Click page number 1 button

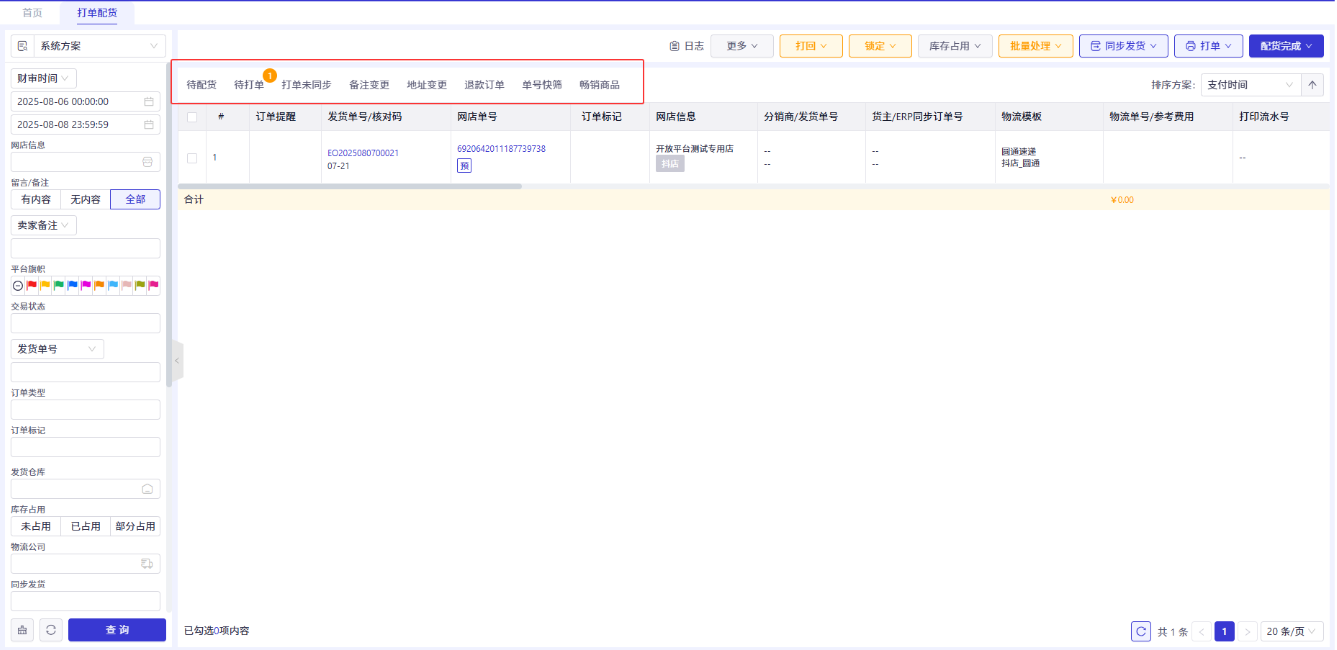pyautogui.click(x=1224, y=632)
